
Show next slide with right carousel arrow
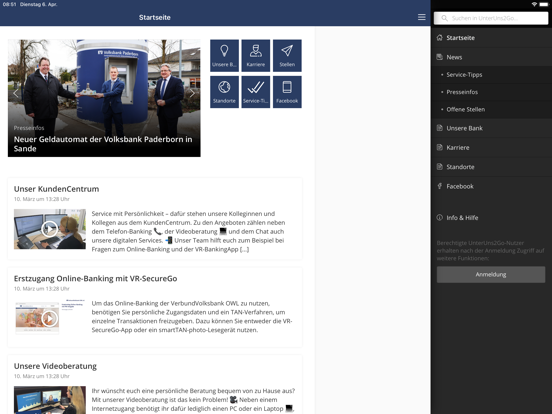192,93
